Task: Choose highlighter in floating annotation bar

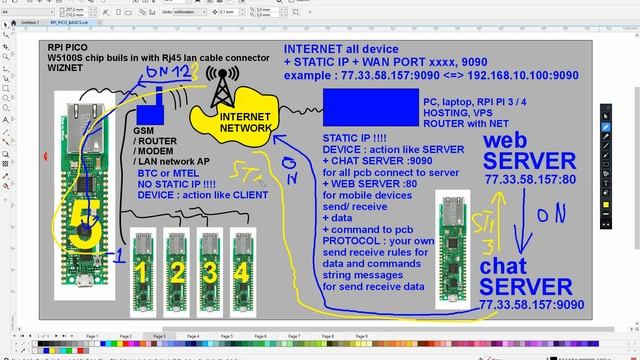Action: pyautogui.click(x=606, y=137)
